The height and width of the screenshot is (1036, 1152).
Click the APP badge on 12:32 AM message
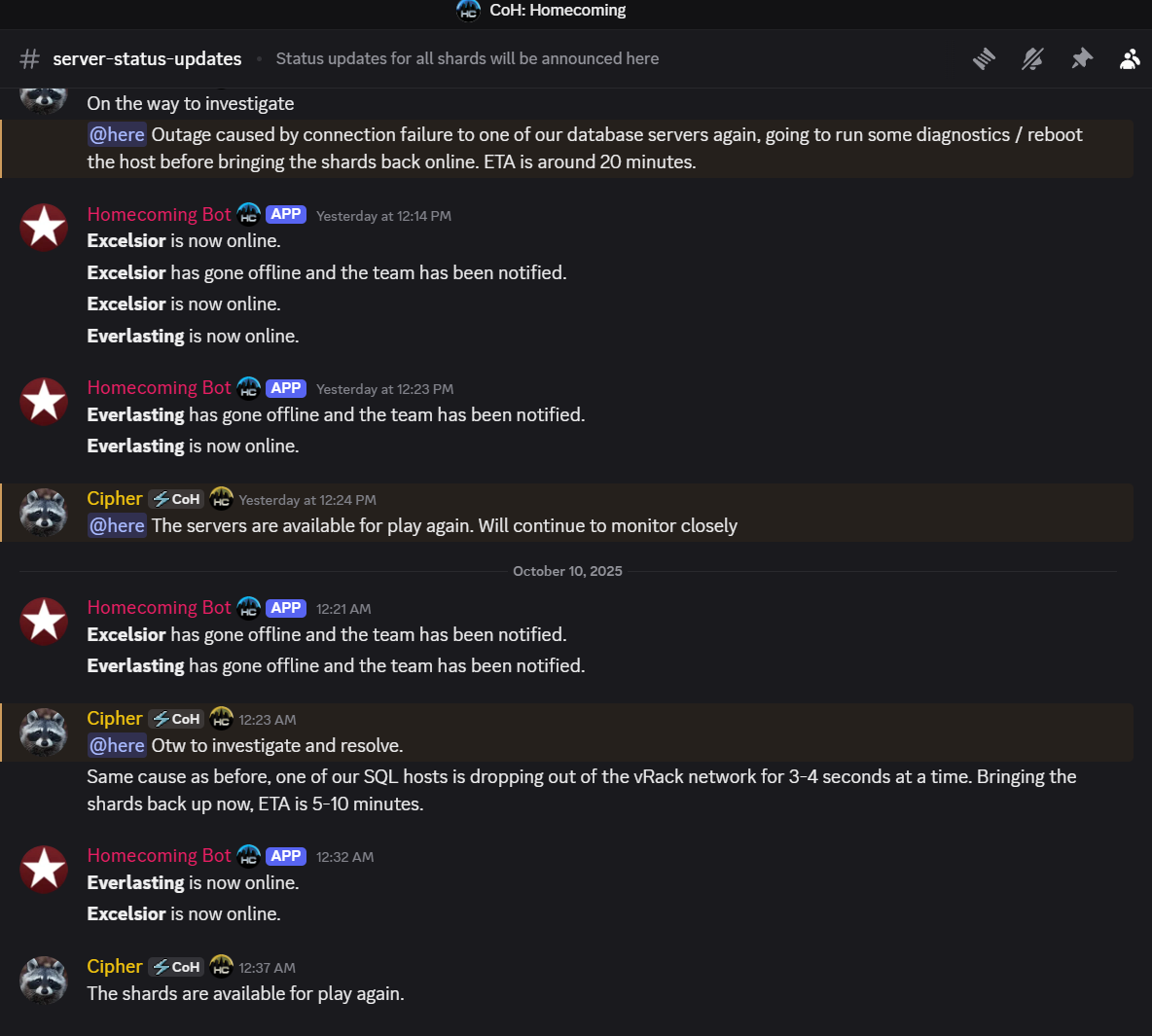tap(286, 856)
